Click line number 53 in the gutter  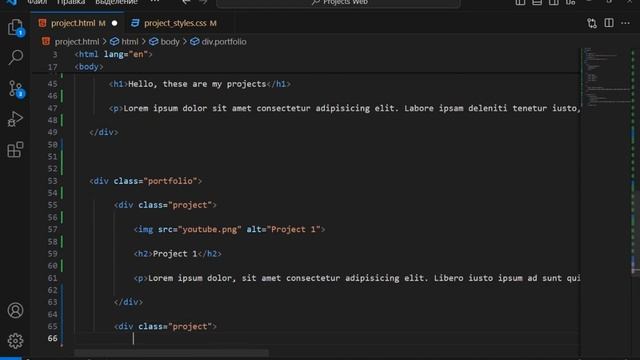click(52, 181)
